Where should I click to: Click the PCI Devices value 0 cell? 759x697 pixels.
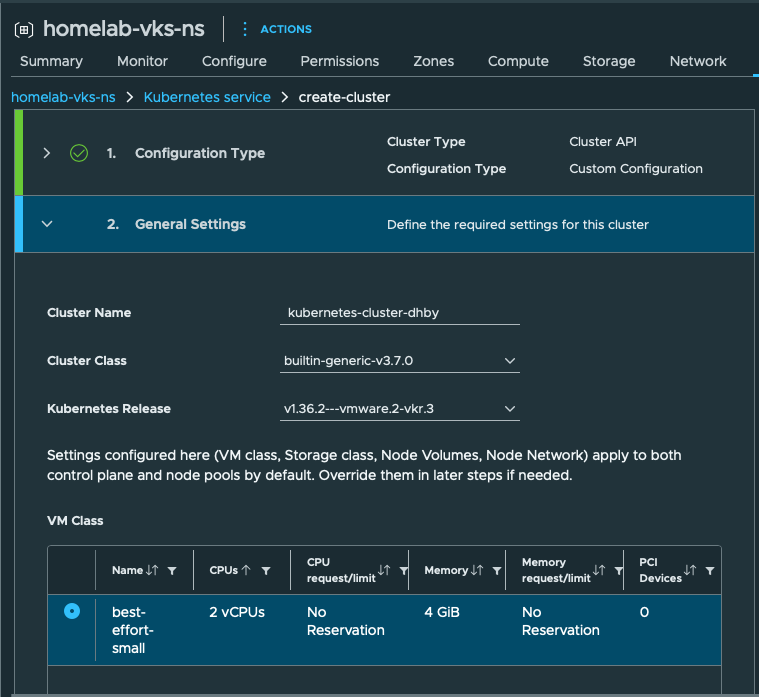click(644, 612)
